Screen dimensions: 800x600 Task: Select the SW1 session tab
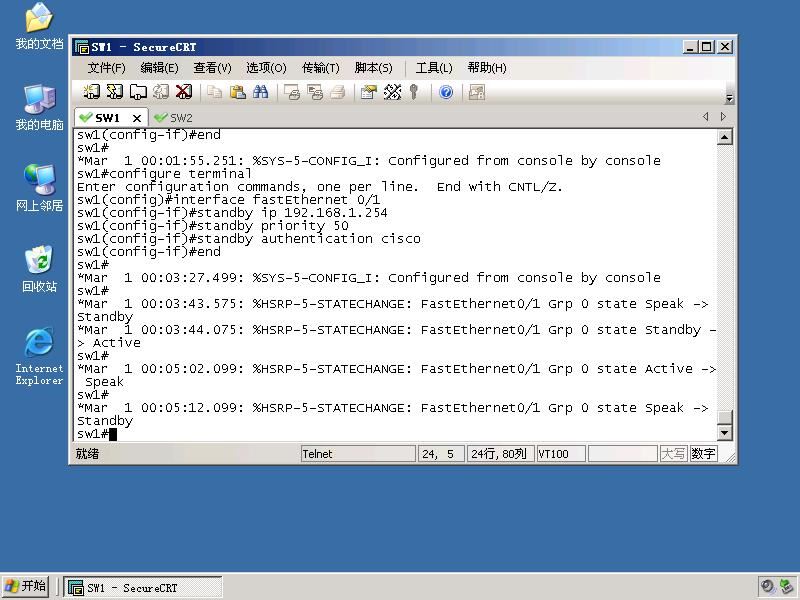pyautogui.click(x=106, y=118)
